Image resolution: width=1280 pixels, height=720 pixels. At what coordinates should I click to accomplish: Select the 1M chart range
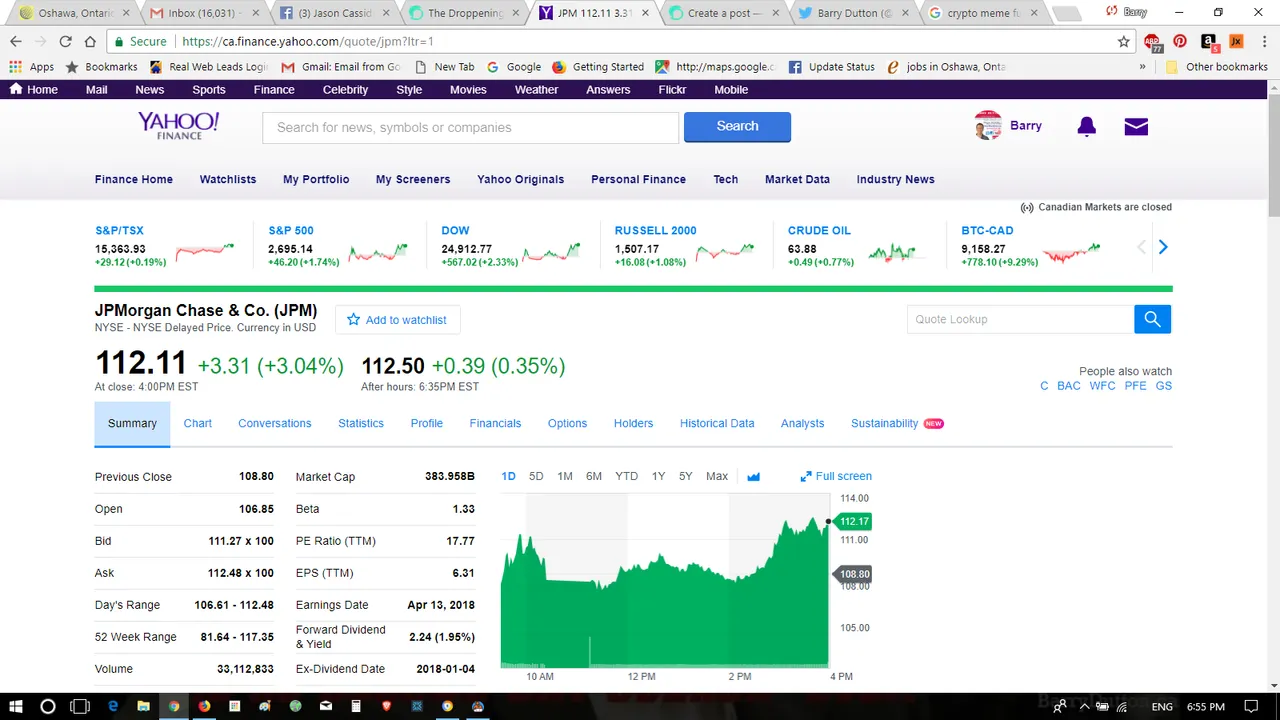pyautogui.click(x=565, y=476)
